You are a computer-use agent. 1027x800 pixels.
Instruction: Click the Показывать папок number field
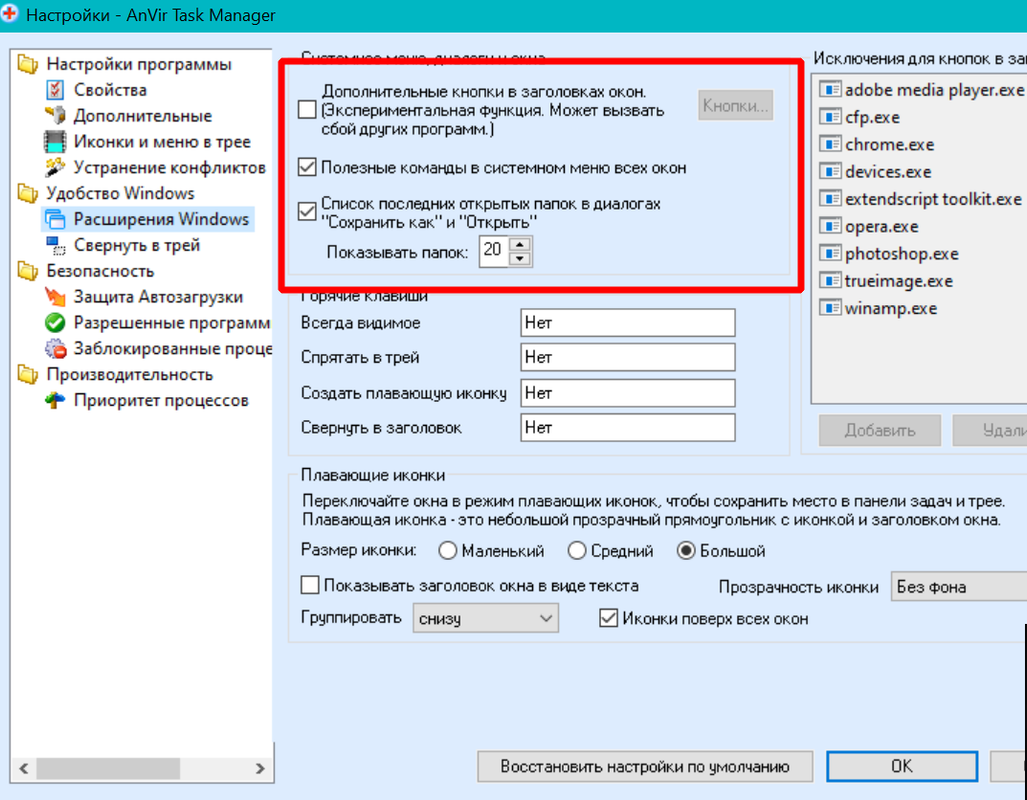[494, 252]
